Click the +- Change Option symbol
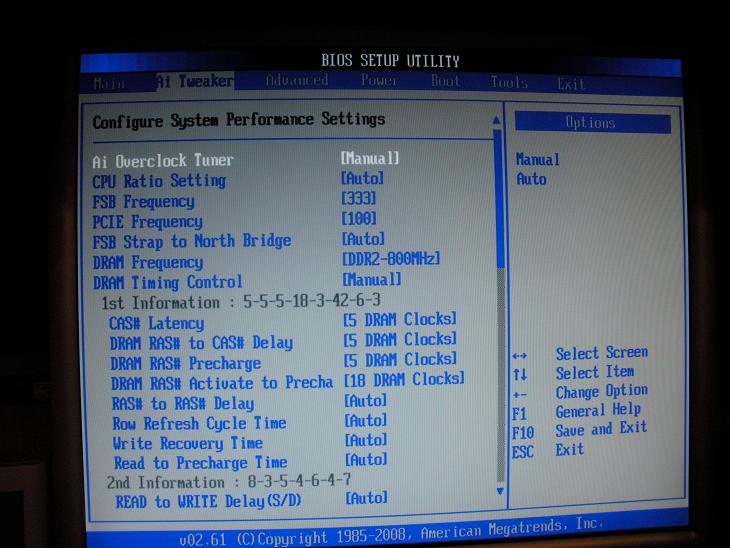Viewport: 730px width, 548px height. click(520, 395)
